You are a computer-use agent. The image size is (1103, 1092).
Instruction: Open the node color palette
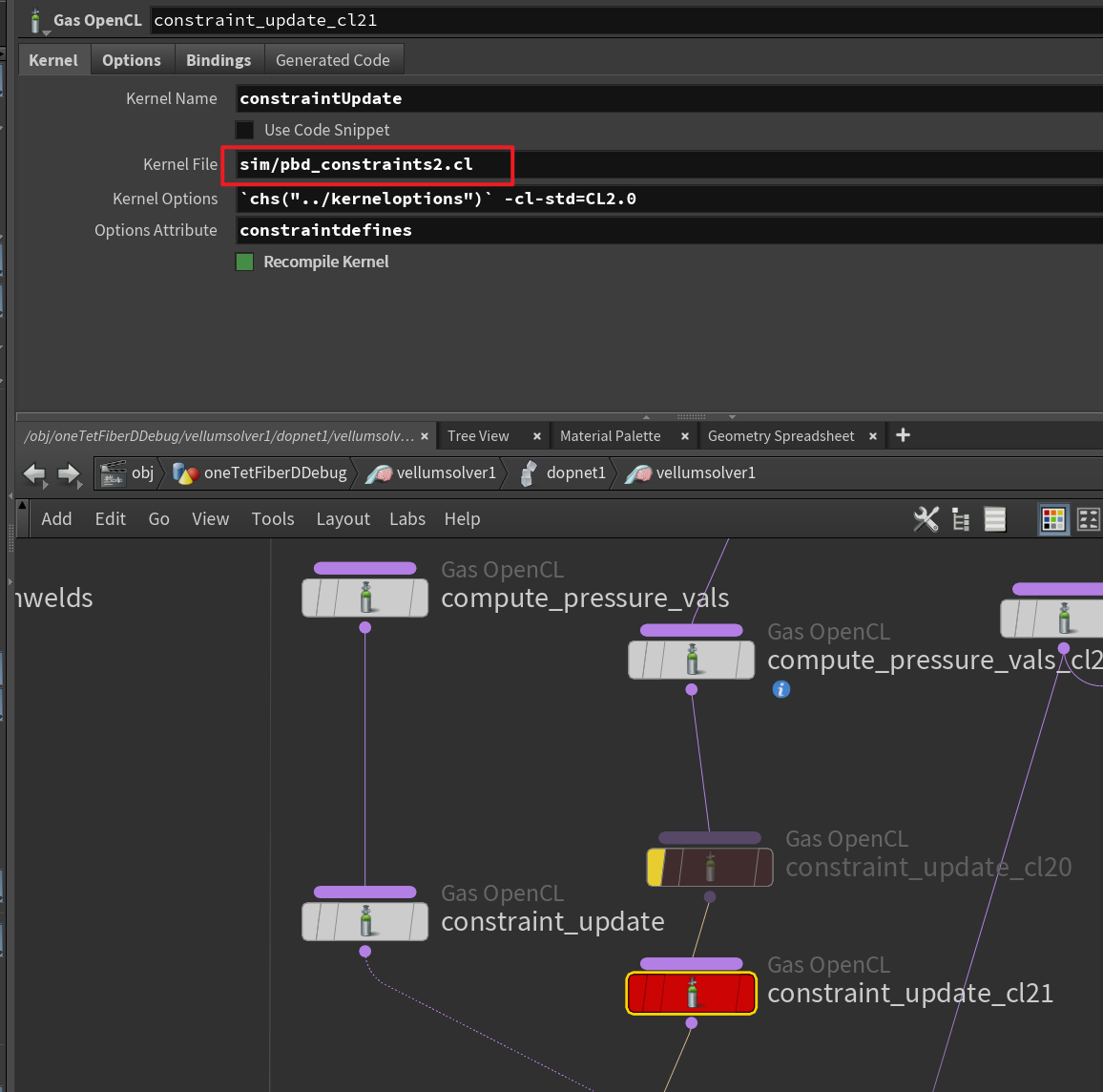coord(1053,519)
